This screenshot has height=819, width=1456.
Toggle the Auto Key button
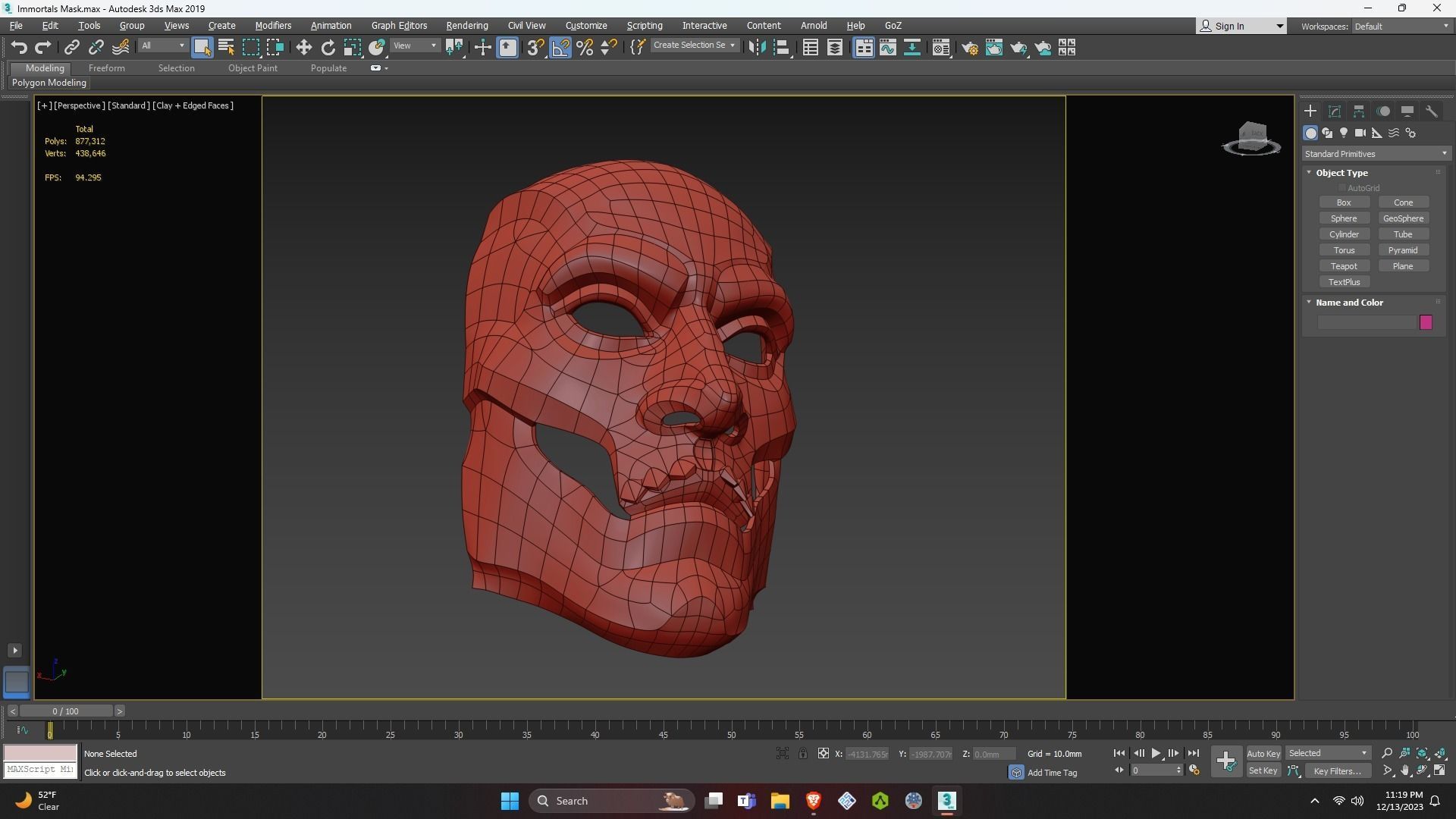(1263, 754)
